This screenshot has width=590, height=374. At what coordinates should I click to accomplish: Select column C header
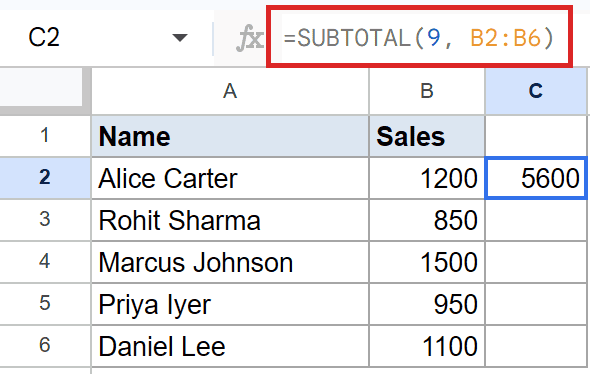click(536, 91)
